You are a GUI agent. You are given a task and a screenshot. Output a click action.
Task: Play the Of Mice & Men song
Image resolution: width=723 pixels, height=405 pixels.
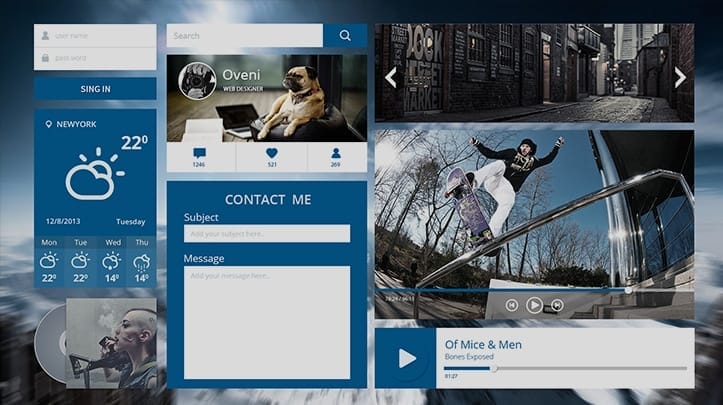point(407,358)
